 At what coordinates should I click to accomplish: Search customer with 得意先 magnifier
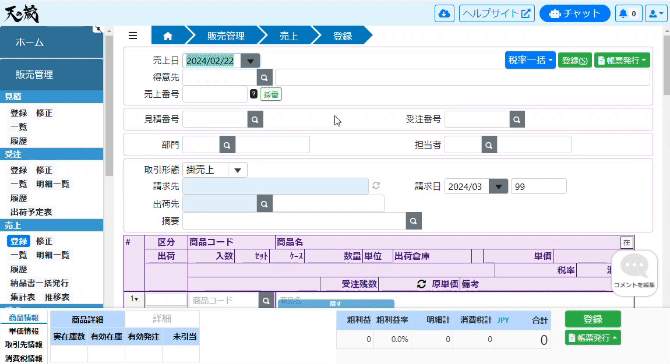264,78
